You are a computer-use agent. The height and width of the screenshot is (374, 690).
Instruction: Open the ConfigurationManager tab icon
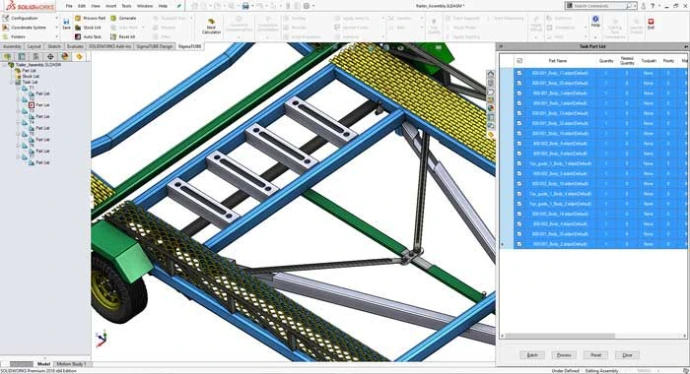pyautogui.click(x=36, y=56)
